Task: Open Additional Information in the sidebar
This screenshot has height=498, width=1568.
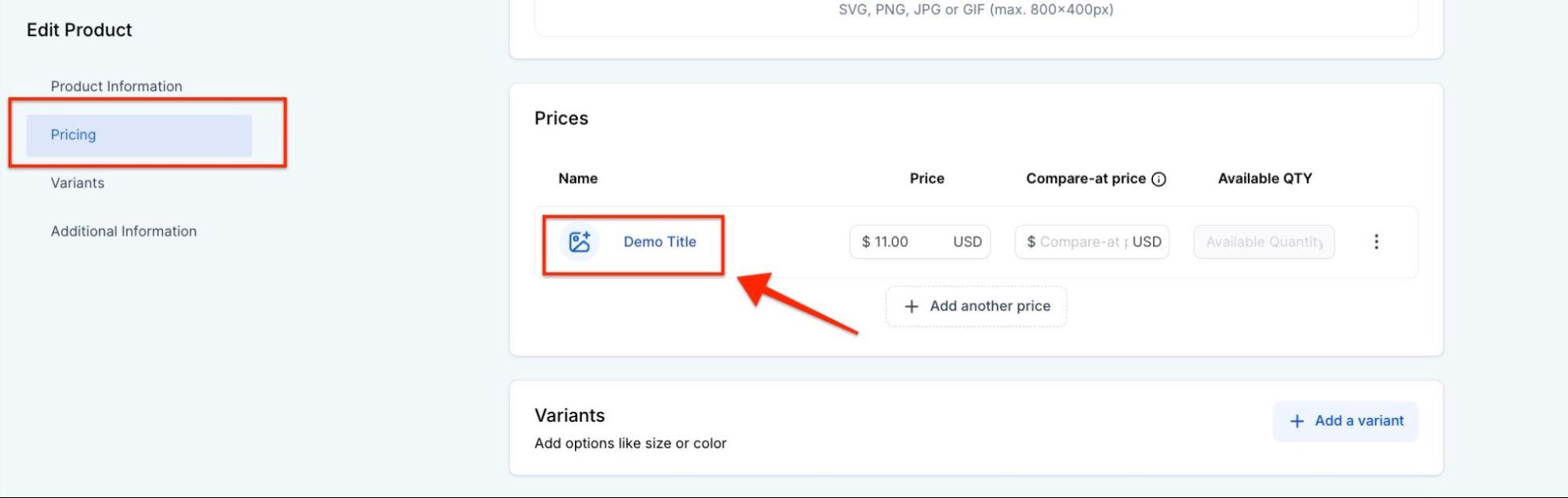Action: tap(124, 231)
